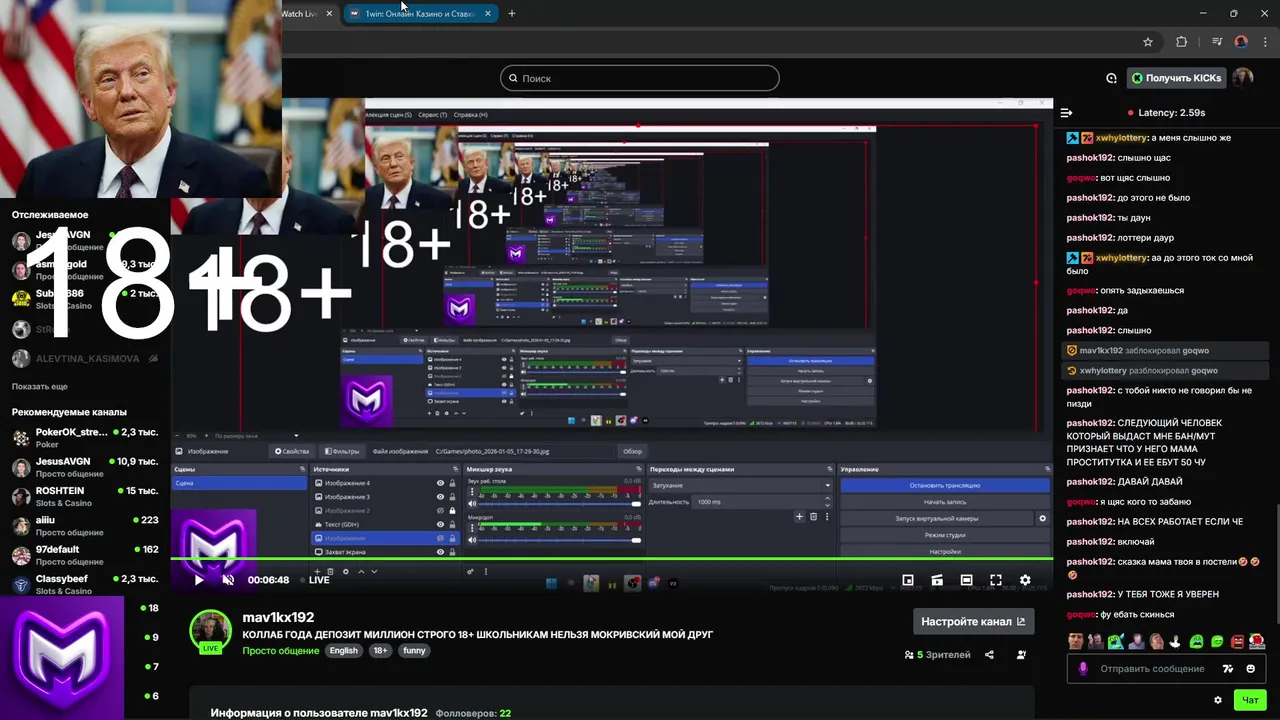Open mav1kx192 channel name
The image size is (1280, 720).
pos(278,618)
